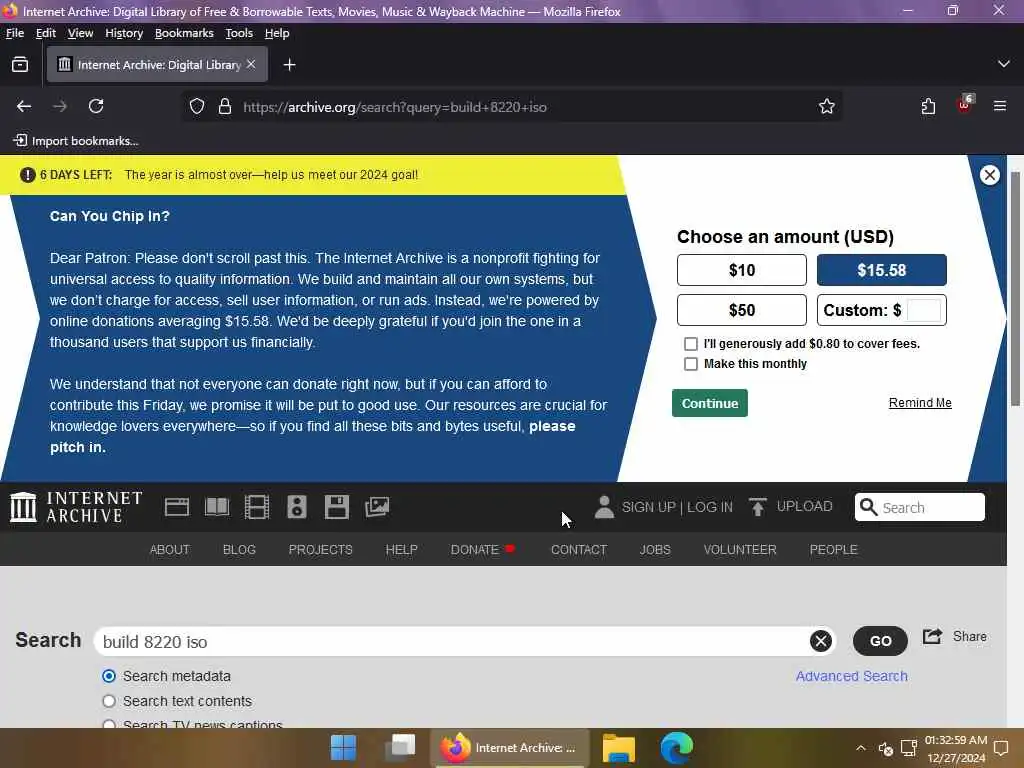The height and width of the screenshot is (768, 1024).
Task: Close the Internet Archive tab
Action: click(x=251, y=64)
